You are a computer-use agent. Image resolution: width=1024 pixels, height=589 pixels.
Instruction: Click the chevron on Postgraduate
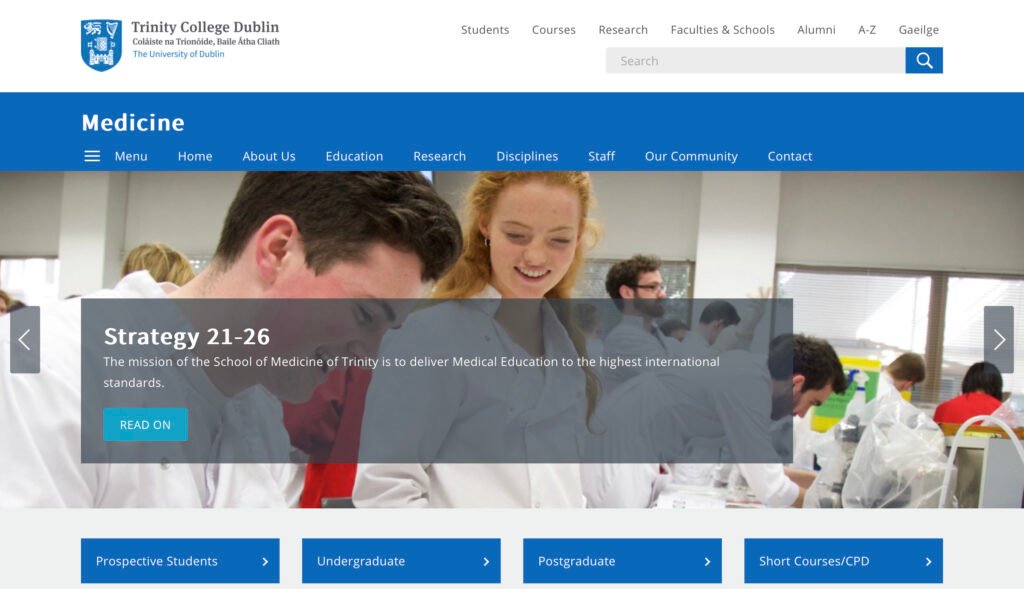707,561
